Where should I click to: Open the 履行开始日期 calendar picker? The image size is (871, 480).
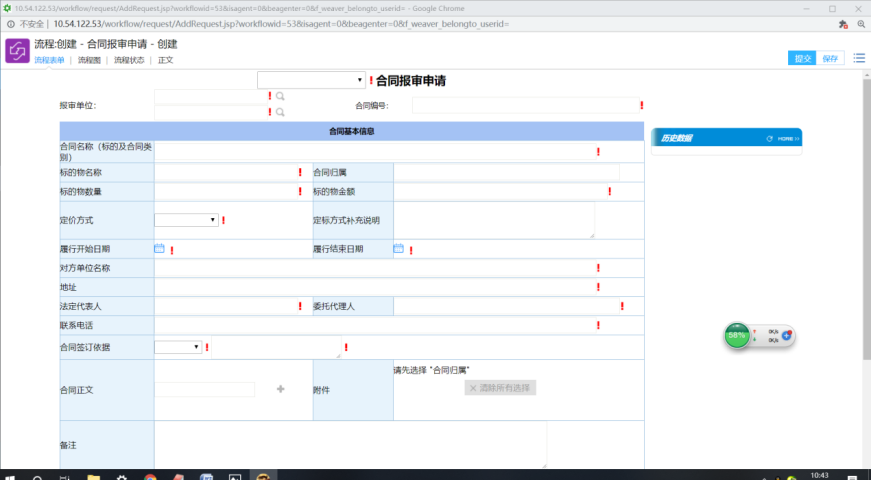point(159,248)
